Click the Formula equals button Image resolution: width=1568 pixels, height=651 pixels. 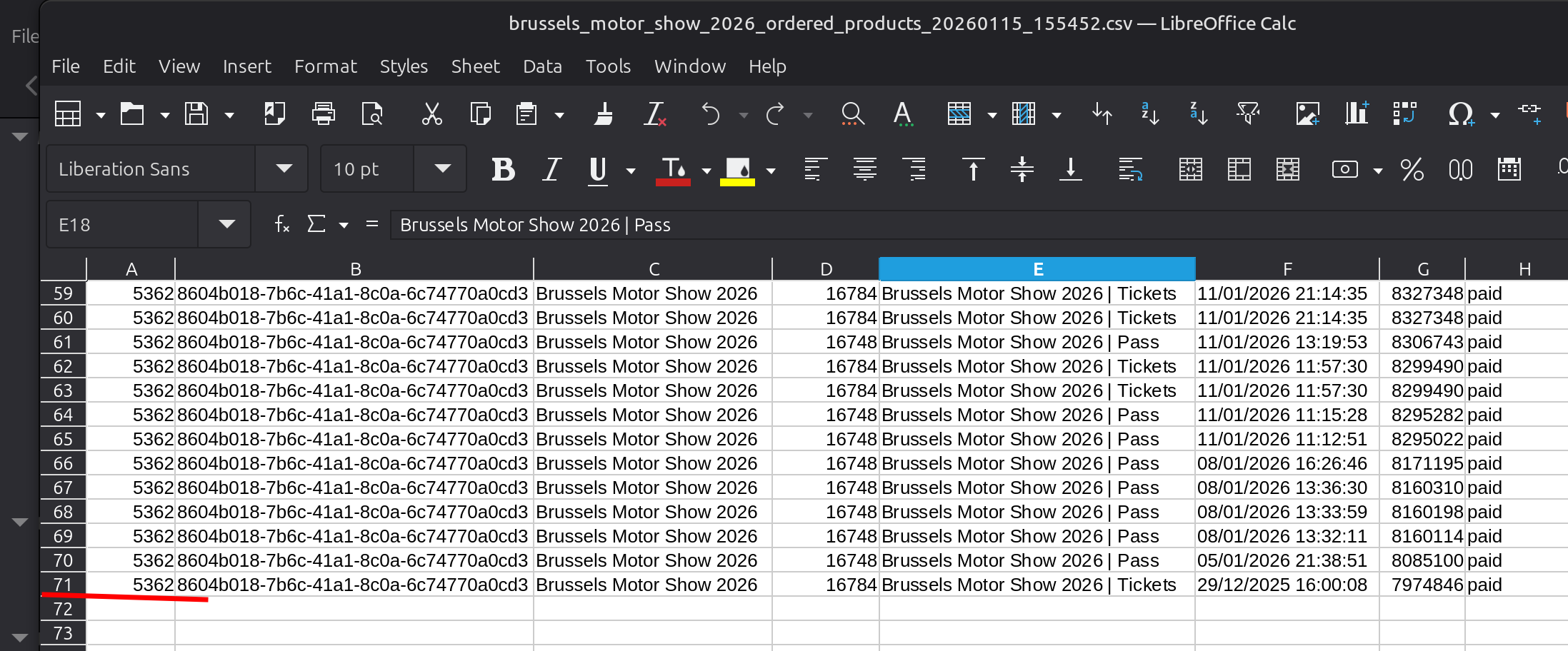pos(371,225)
